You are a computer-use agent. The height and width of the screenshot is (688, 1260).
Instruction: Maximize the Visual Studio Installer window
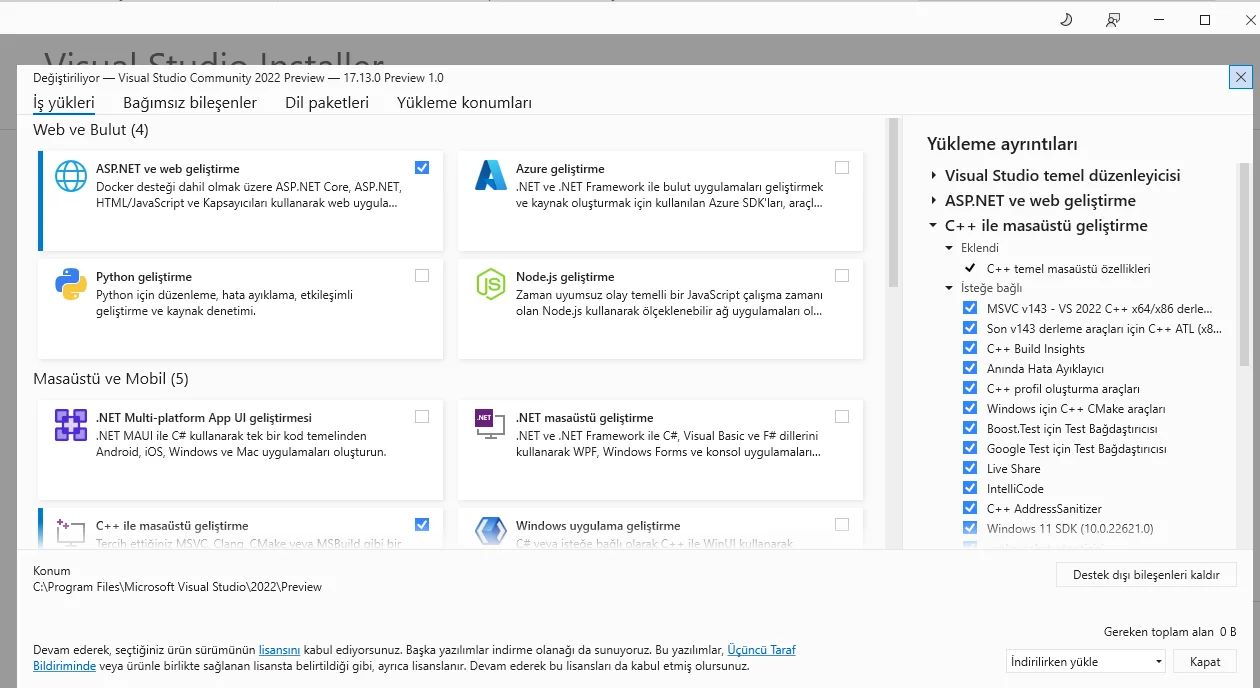[1205, 20]
